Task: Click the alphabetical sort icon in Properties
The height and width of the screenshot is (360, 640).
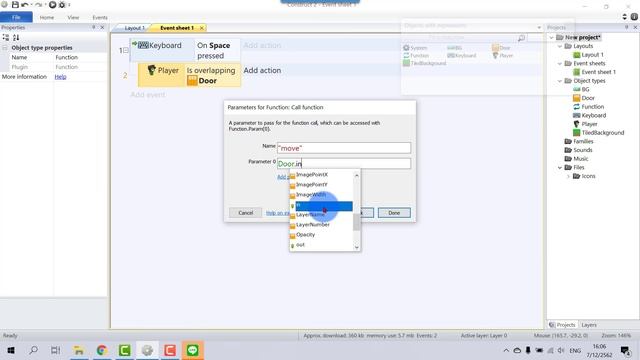Action: [x=16, y=38]
